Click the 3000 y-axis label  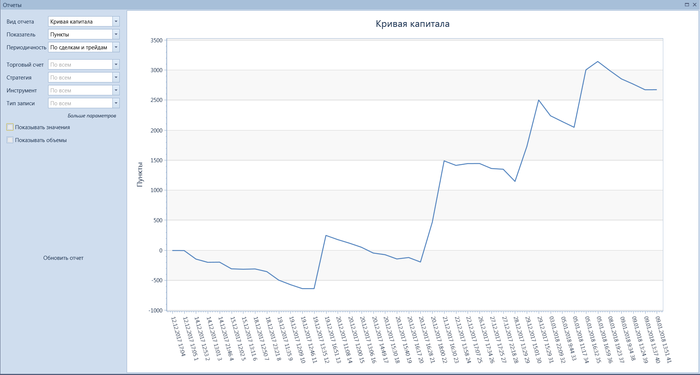(x=157, y=70)
